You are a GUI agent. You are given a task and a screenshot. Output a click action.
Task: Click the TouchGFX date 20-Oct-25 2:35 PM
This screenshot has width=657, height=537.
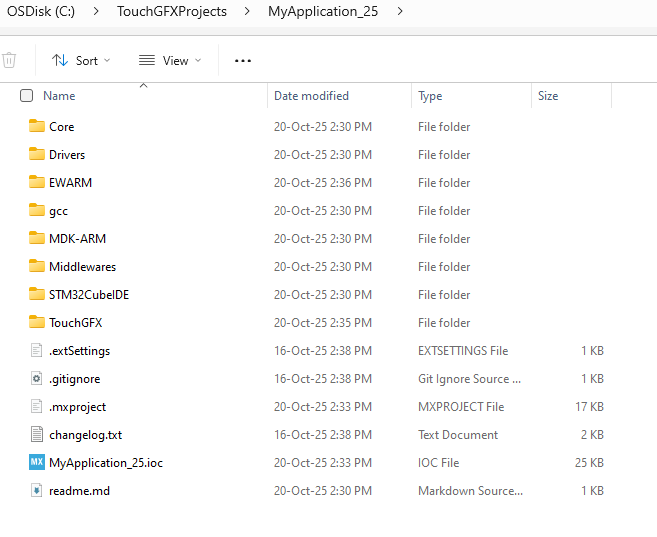[x=323, y=323]
